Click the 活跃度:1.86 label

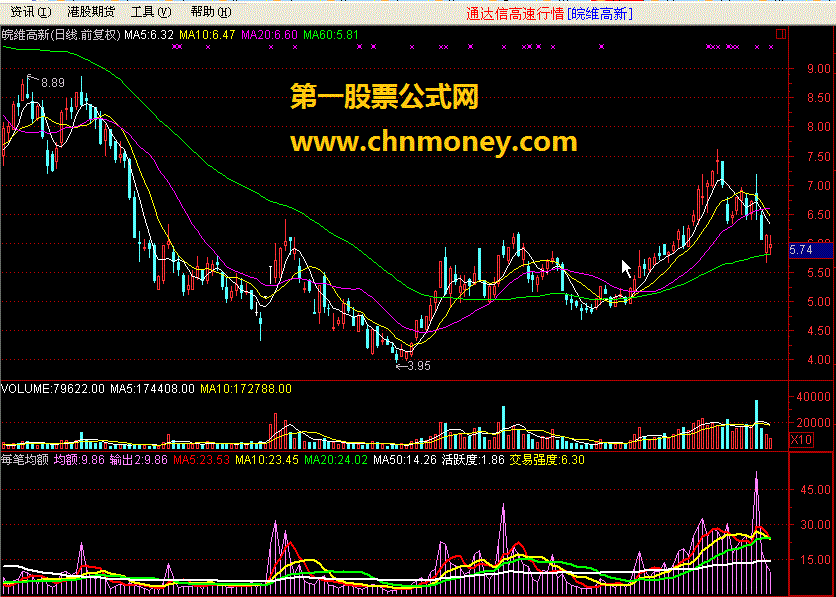pos(473,459)
